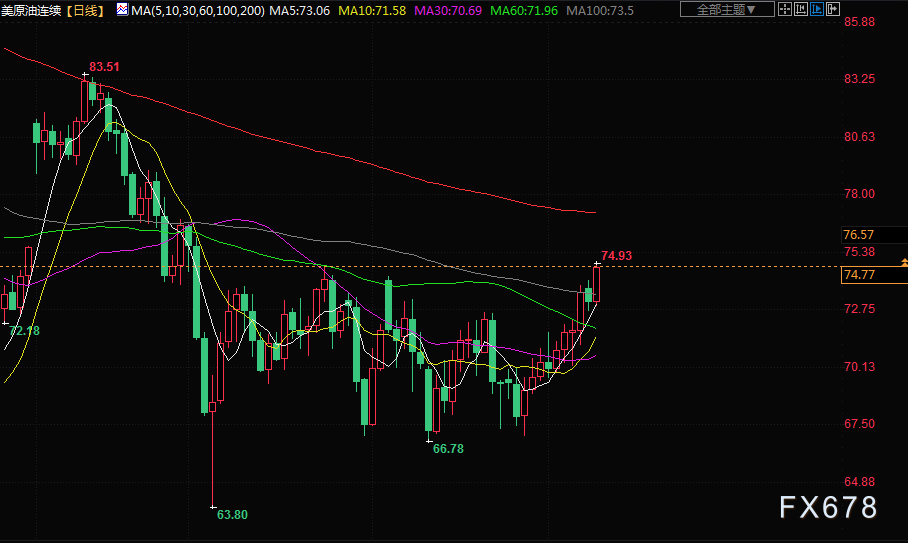Click the 75.38 axis value
908x543 pixels.
point(859,252)
